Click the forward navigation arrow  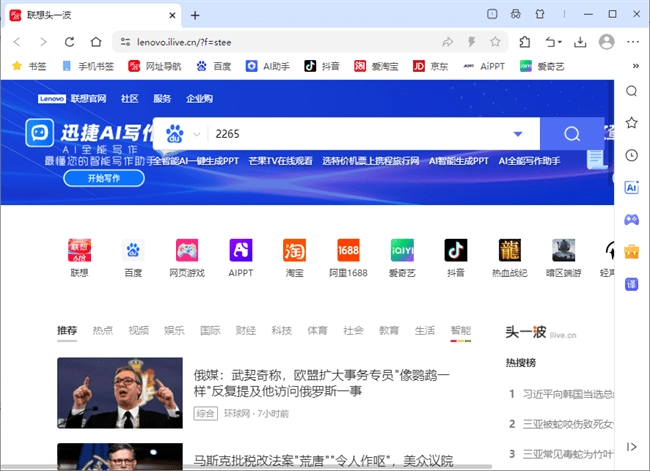pyautogui.click(x=43, y=42)
